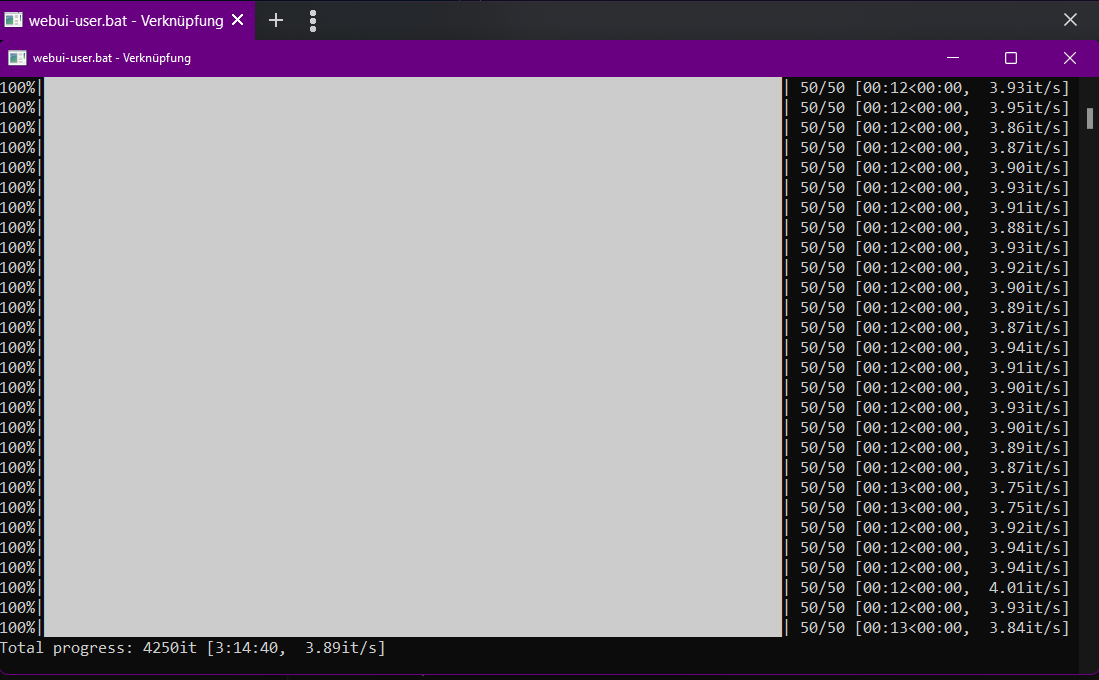Click the 3.84it/s value in the last row
This screenshot has width=1099, height=680.
pyautogui.click(x=1029, y=628)
